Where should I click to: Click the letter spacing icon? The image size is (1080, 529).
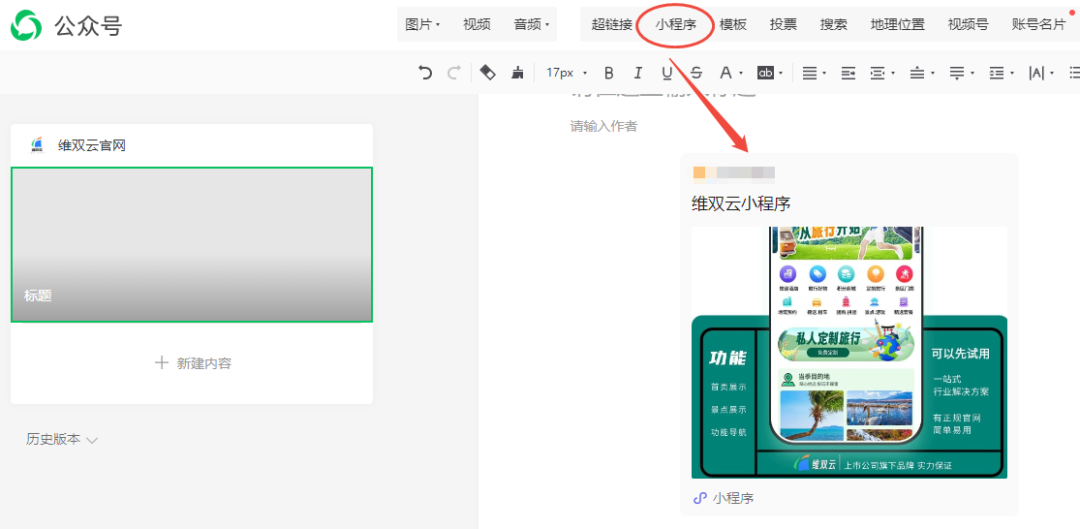[1036, 72]
